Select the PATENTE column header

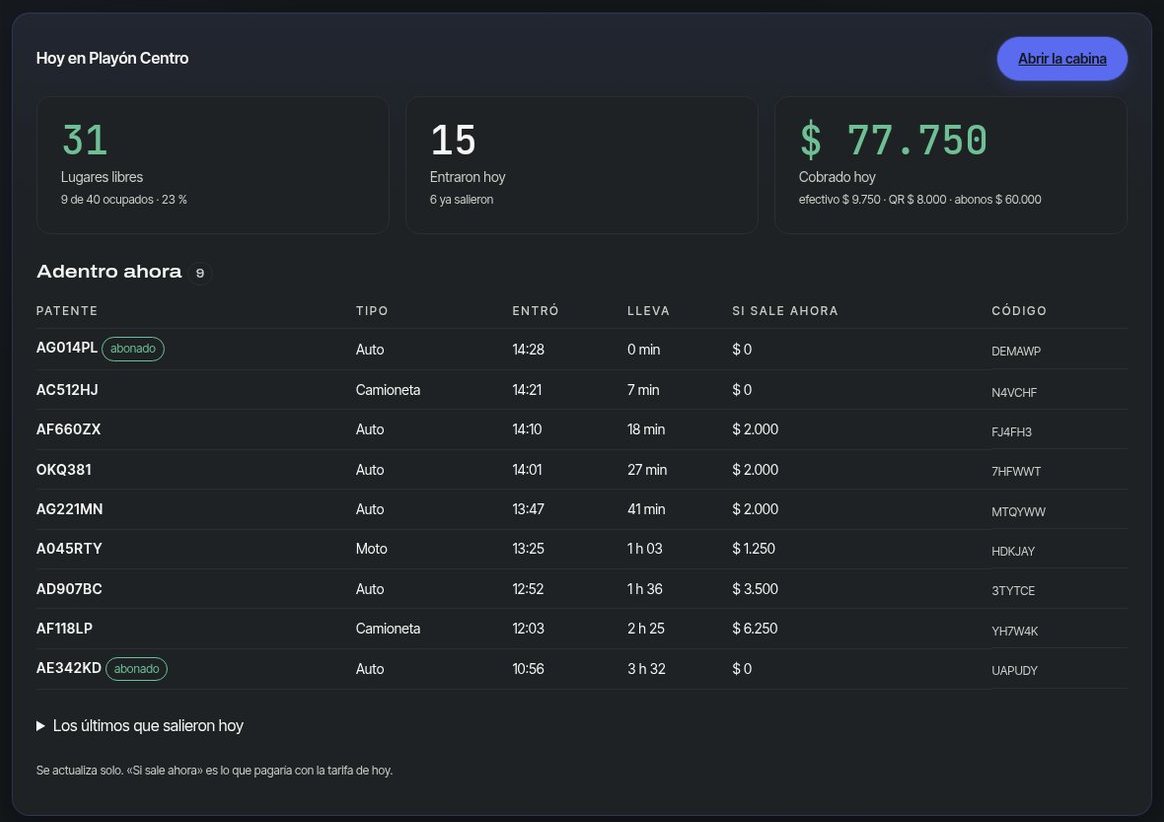click(67, 310)
